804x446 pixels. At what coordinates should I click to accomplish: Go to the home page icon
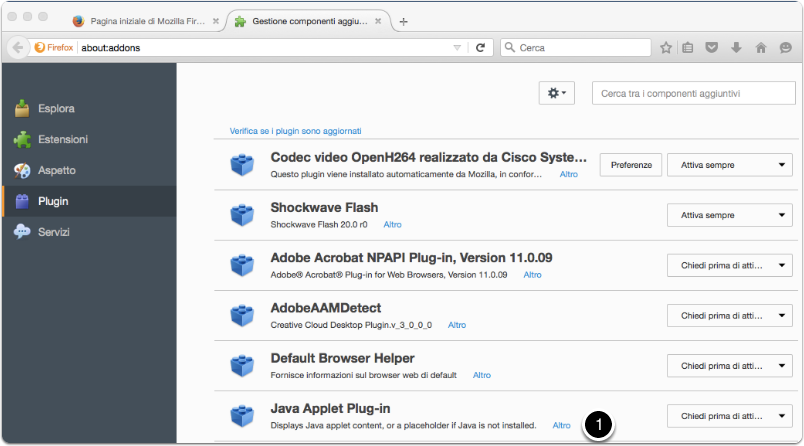761,48
